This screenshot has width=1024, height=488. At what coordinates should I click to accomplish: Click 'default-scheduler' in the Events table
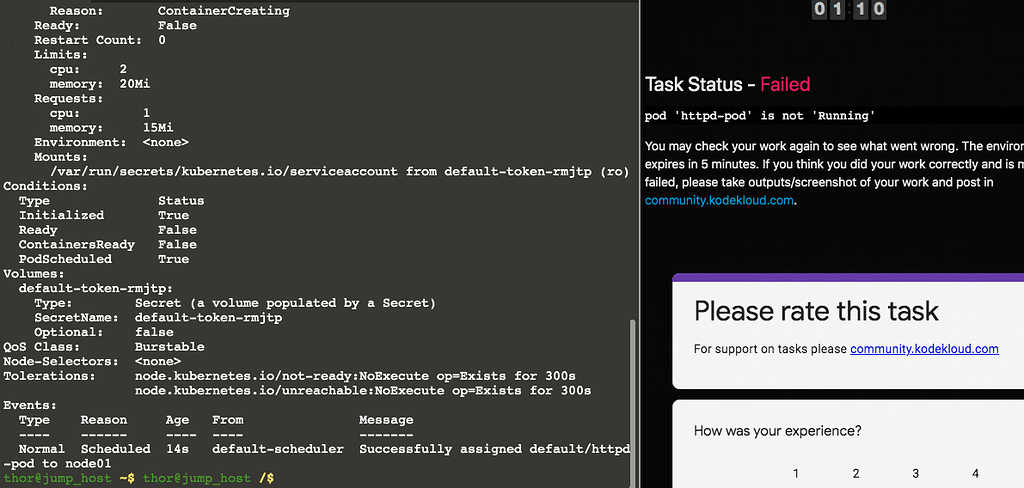(x=277, y=449)
